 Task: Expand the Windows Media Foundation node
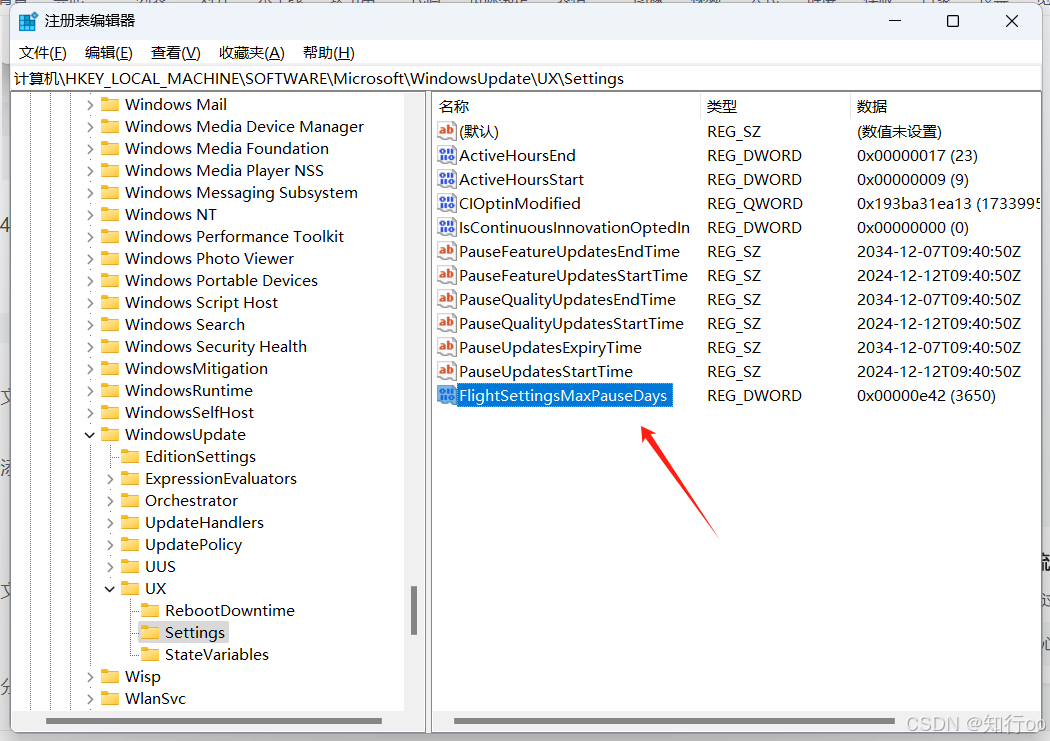[90, 149]
